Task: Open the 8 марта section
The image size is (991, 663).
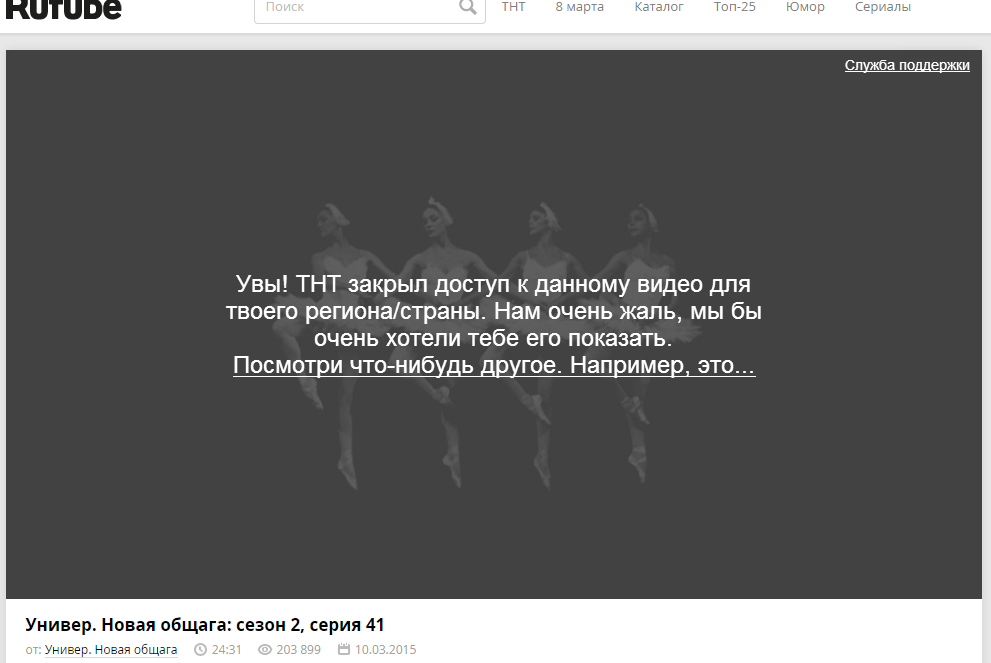Action: [580, 7]
